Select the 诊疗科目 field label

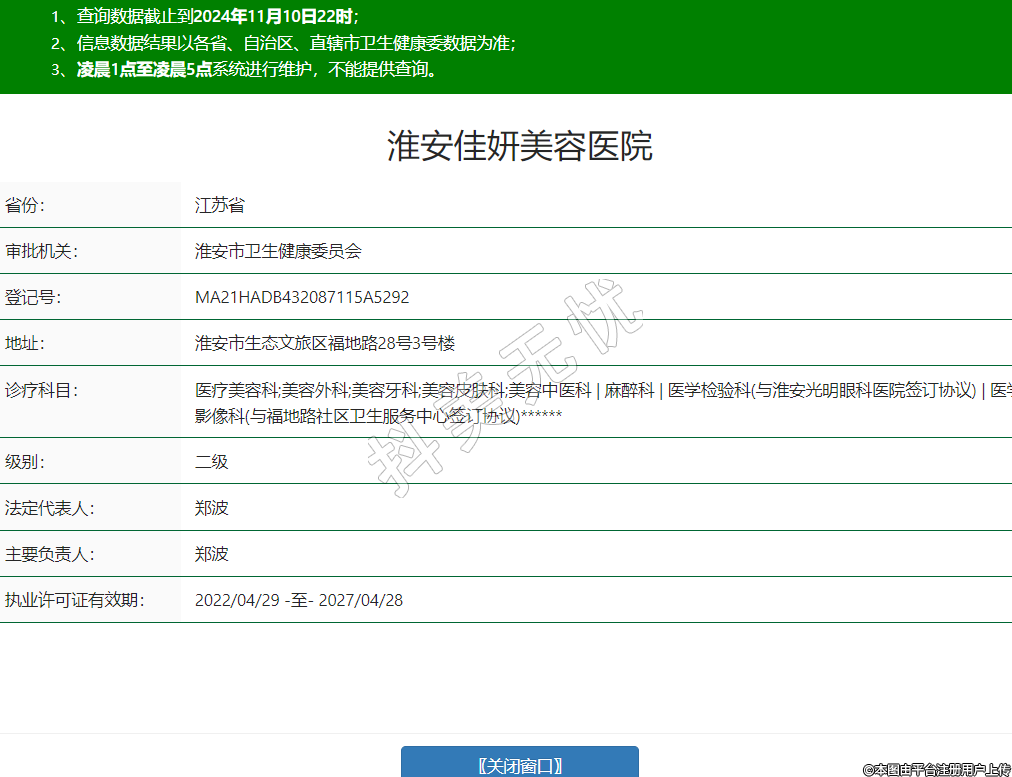pyautogui.click(x=41, y=390)
